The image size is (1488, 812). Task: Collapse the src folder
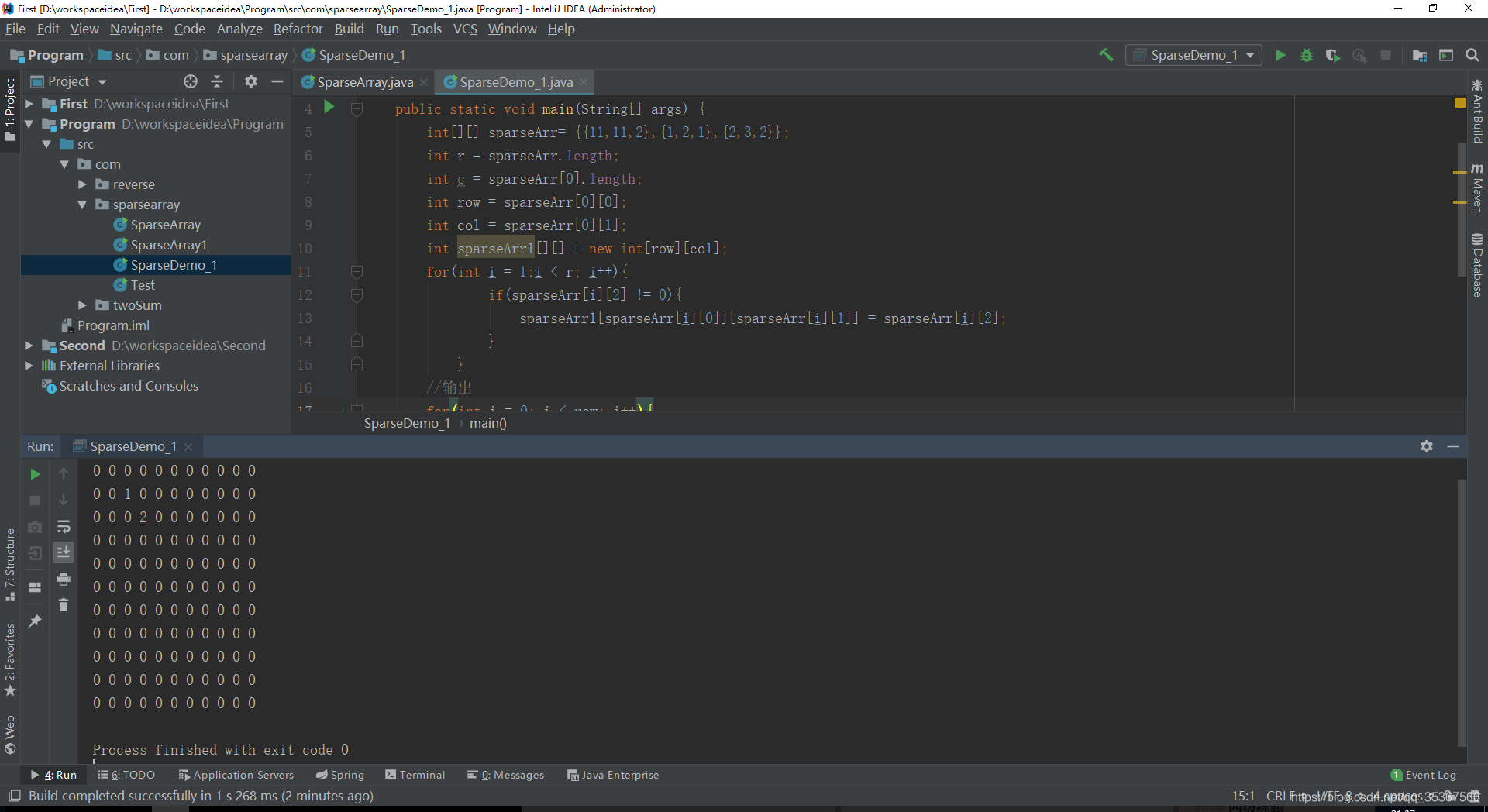(x=46, y=144)
